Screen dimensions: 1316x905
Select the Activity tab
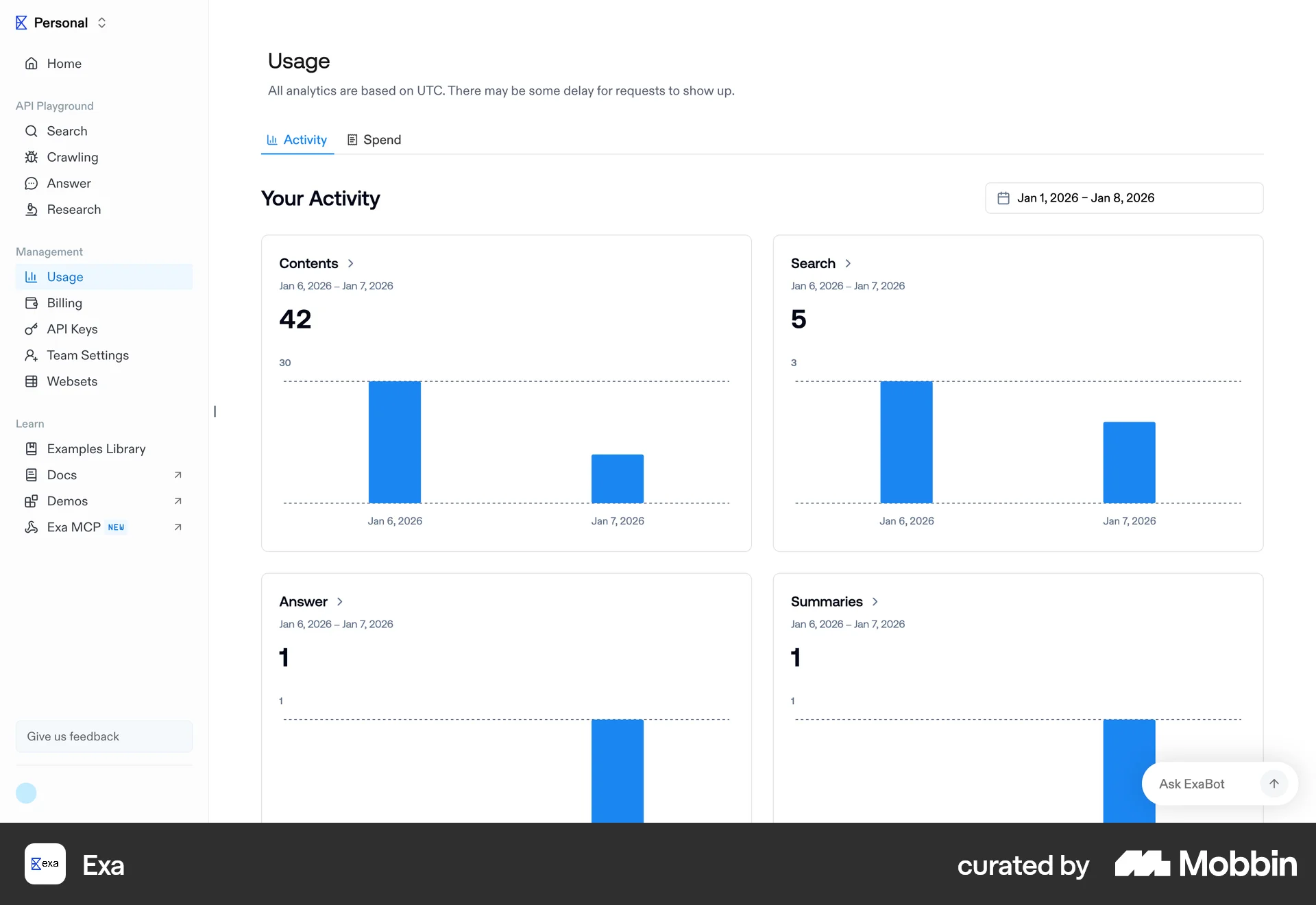pyautogui.click(x=297, y=140)
